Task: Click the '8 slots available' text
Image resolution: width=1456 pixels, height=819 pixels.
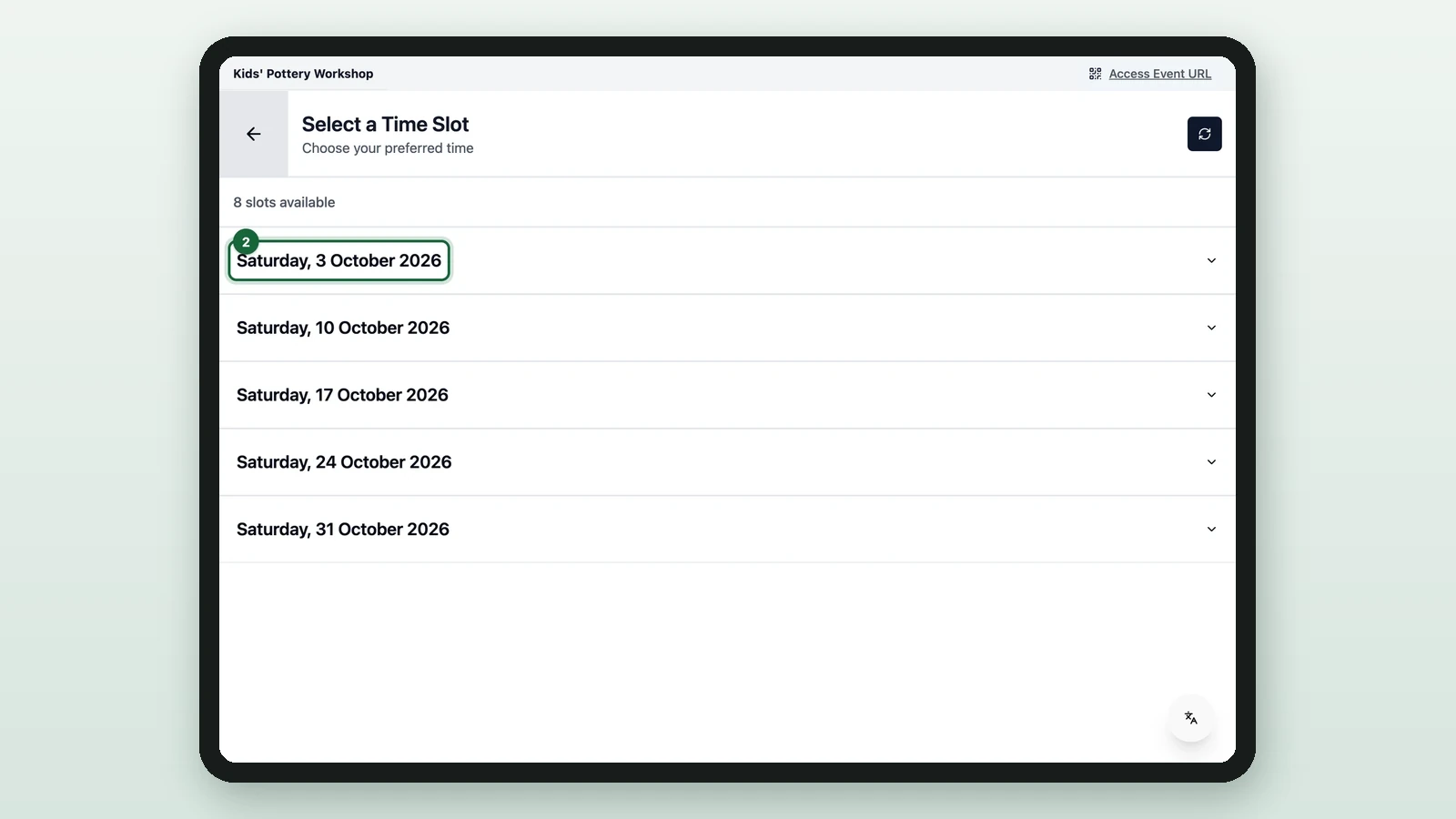Action: (284, 202)
